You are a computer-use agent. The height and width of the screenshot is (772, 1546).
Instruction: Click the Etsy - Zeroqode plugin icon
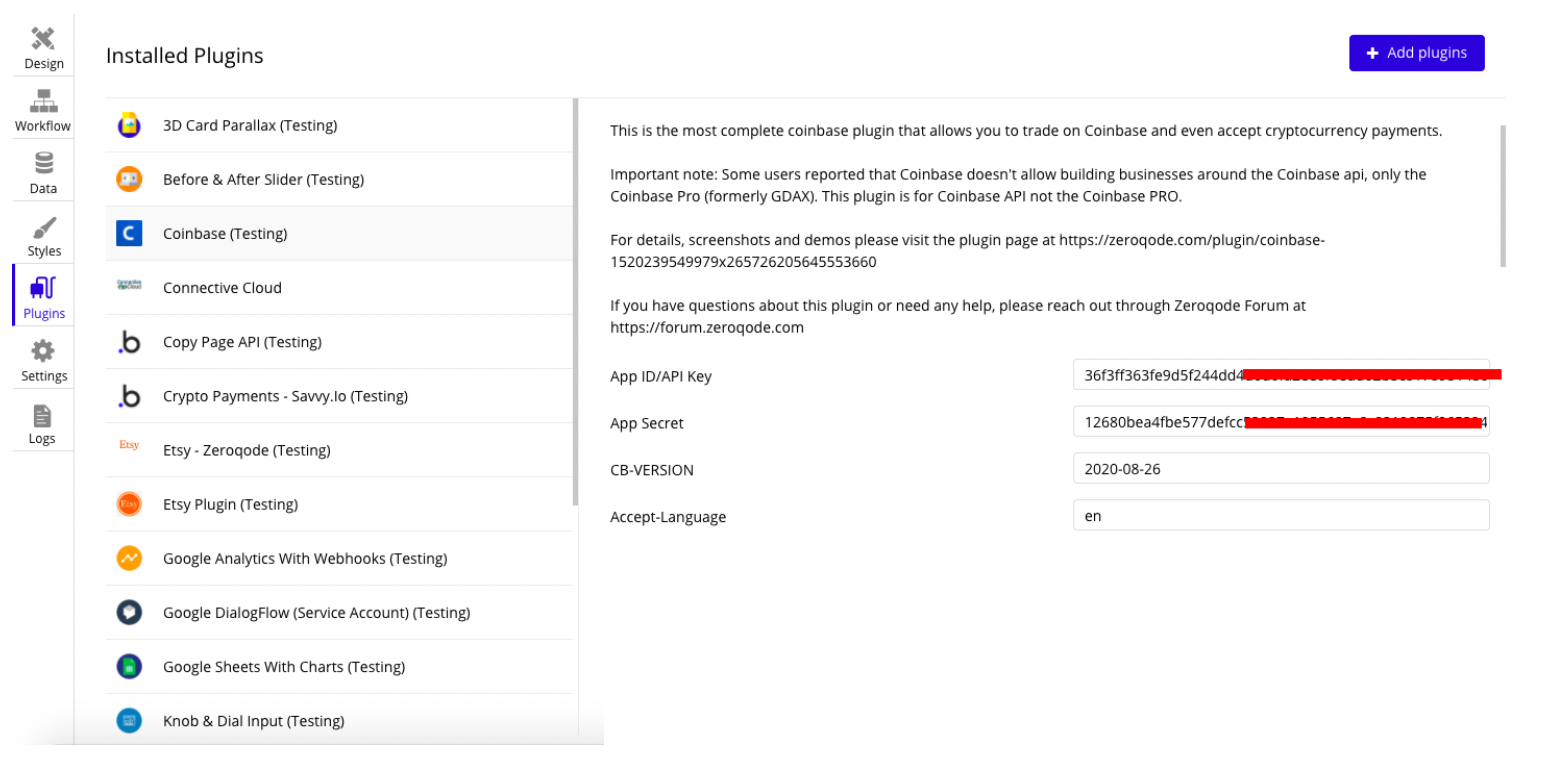129,446
